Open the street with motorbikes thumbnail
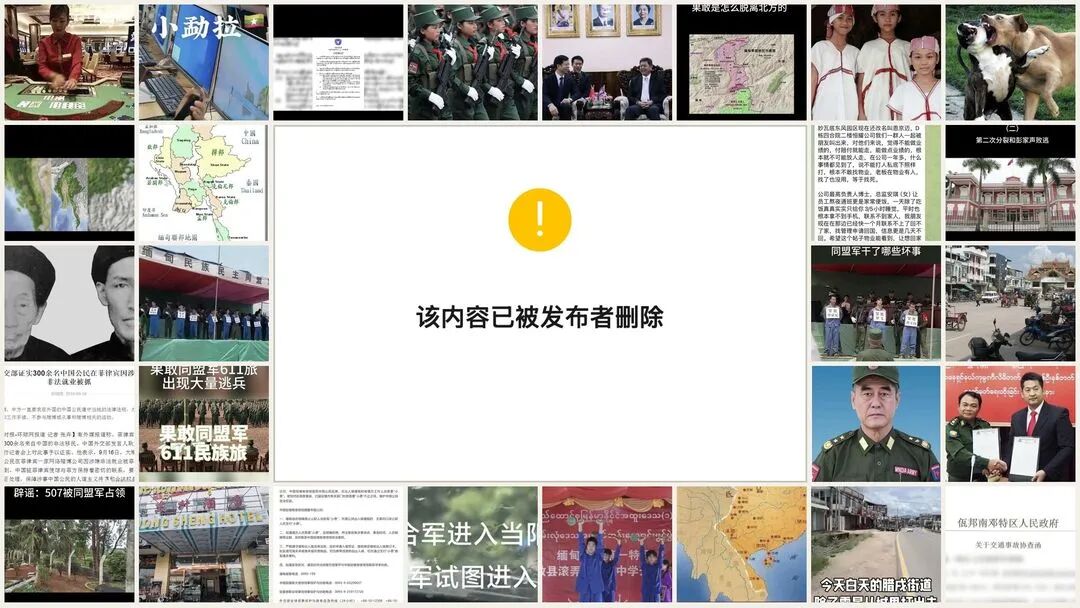 pos(1010,304)
